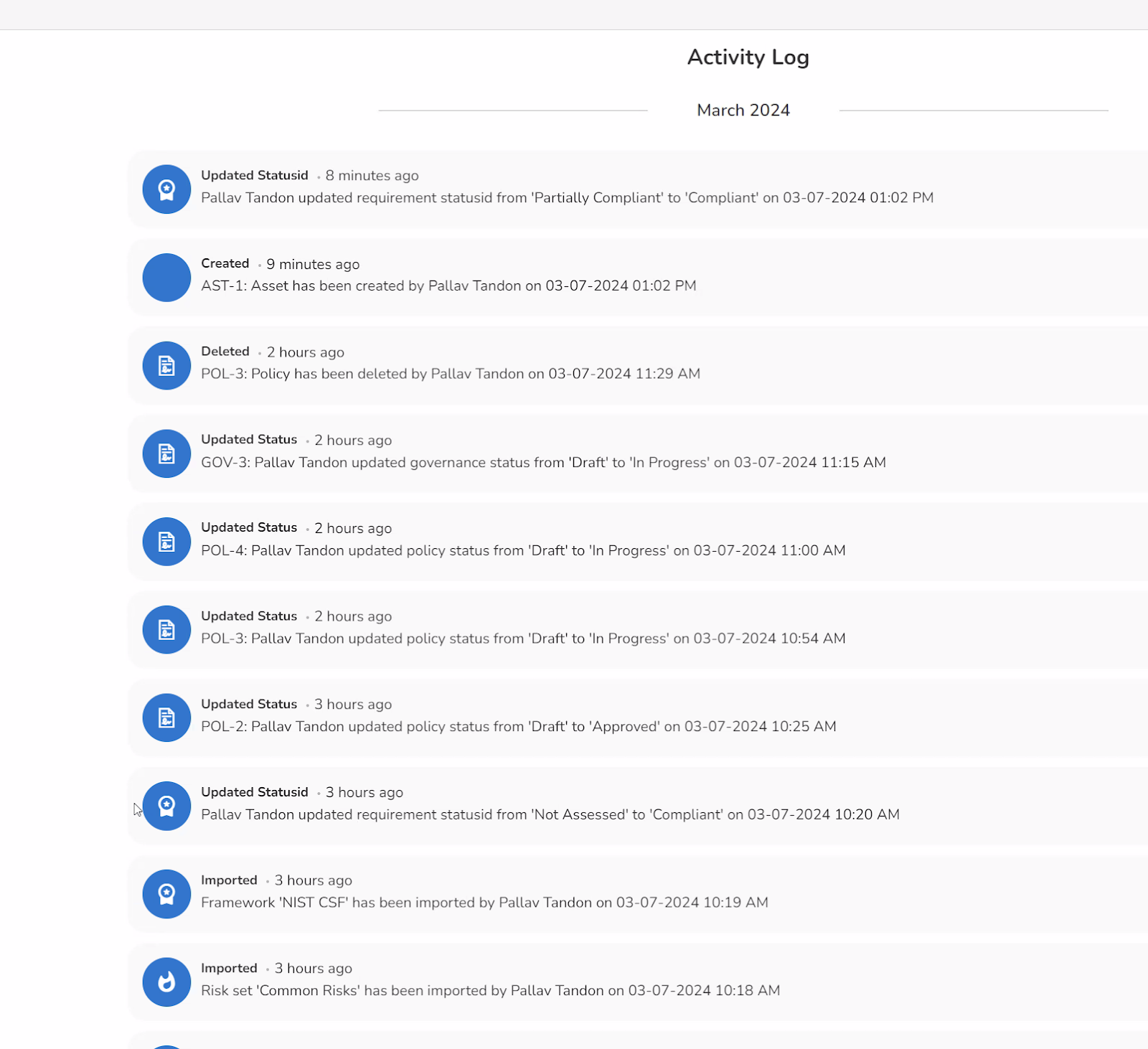
Task: Click 'POL-3: Policy has been deleted' description
Action: [x=451, y=374]
